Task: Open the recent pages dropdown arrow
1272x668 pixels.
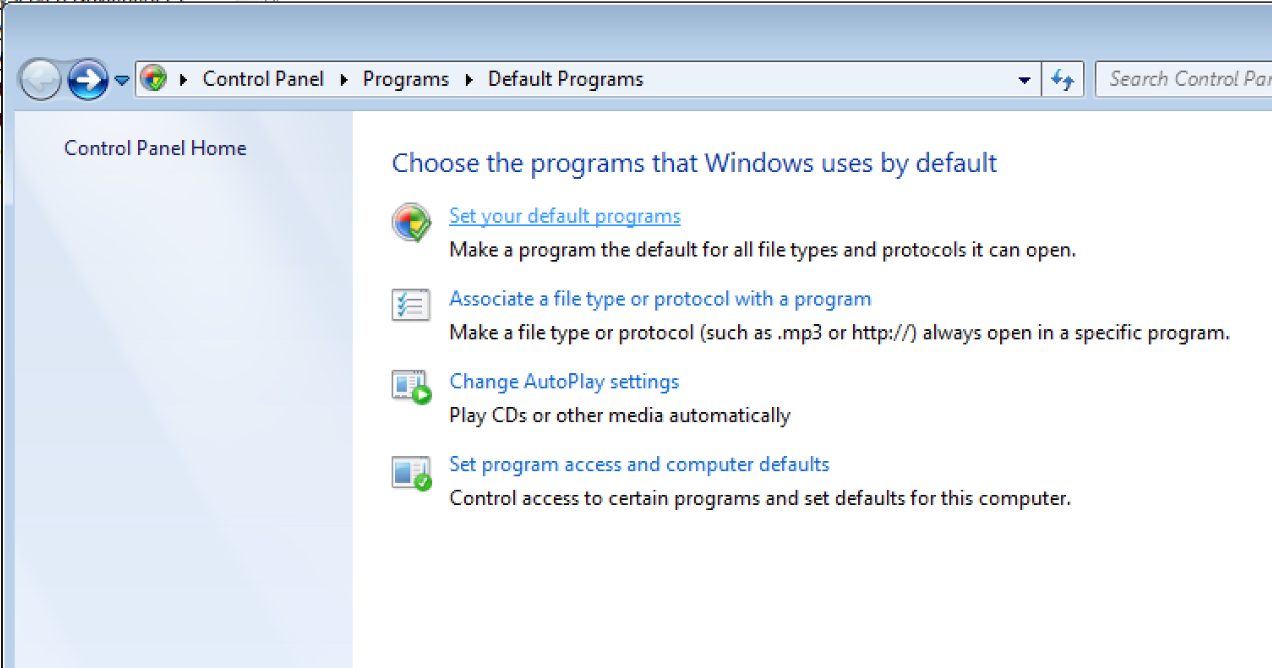Action: [121, 81]
